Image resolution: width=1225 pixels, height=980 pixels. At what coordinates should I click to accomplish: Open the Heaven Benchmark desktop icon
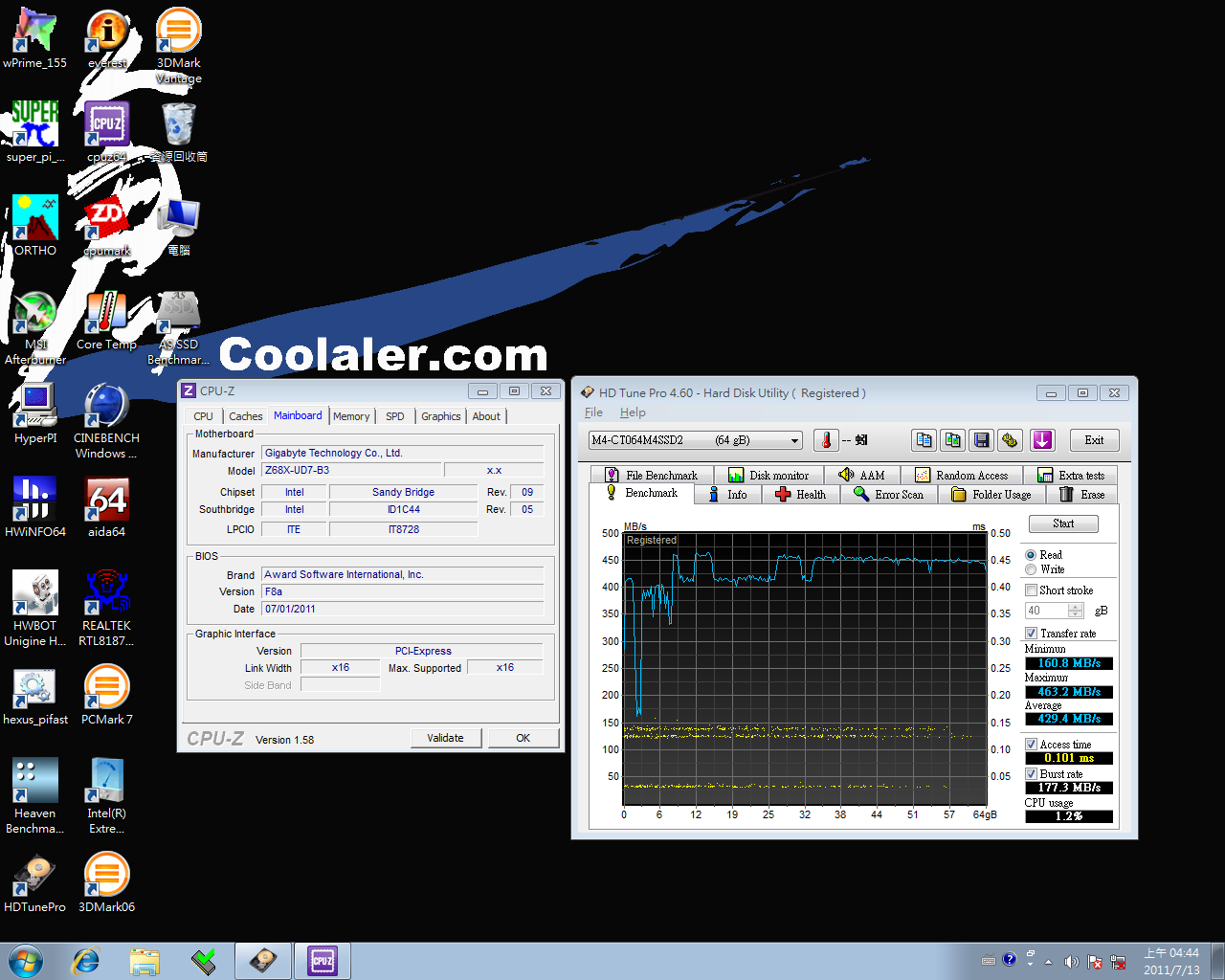[35, 797]
